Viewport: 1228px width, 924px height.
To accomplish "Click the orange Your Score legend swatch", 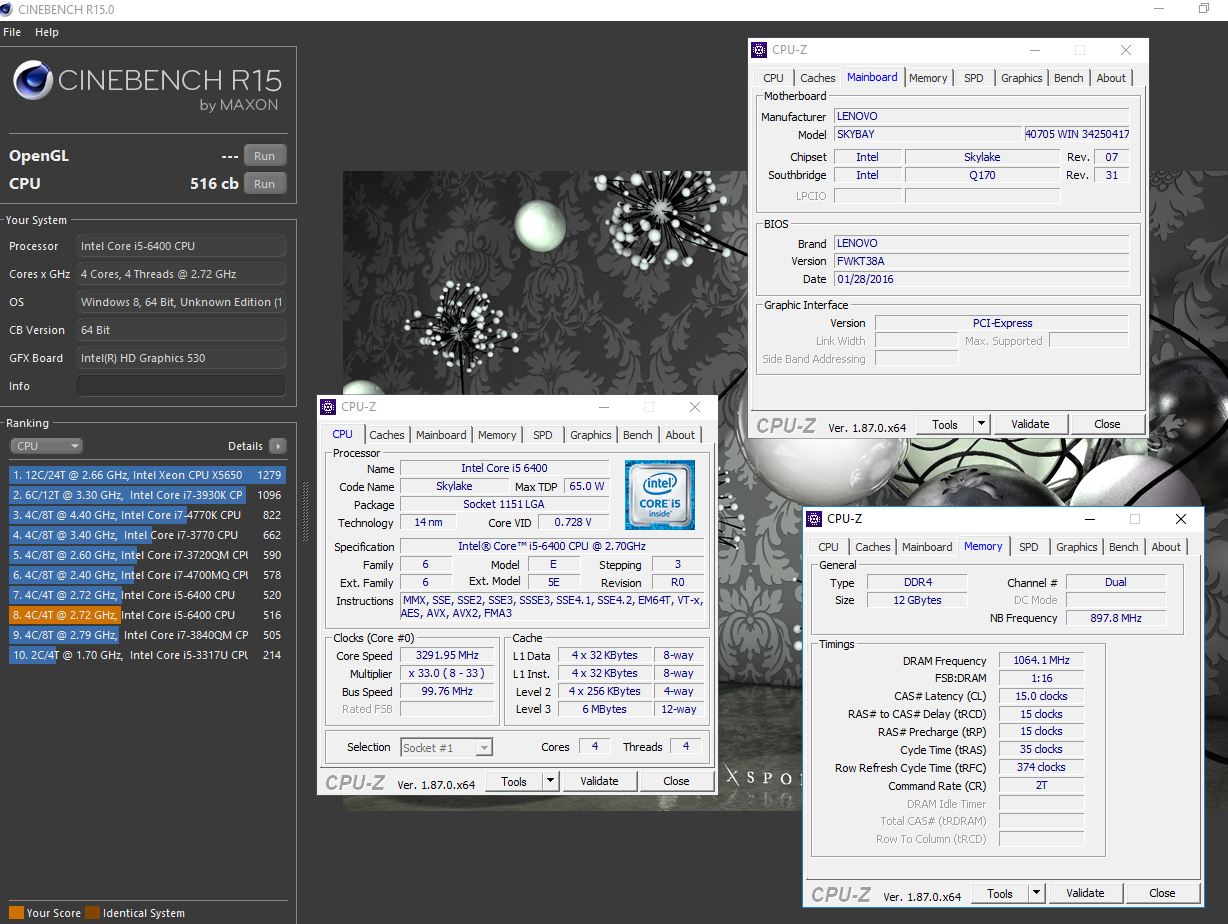I will (x=16, y=913).
